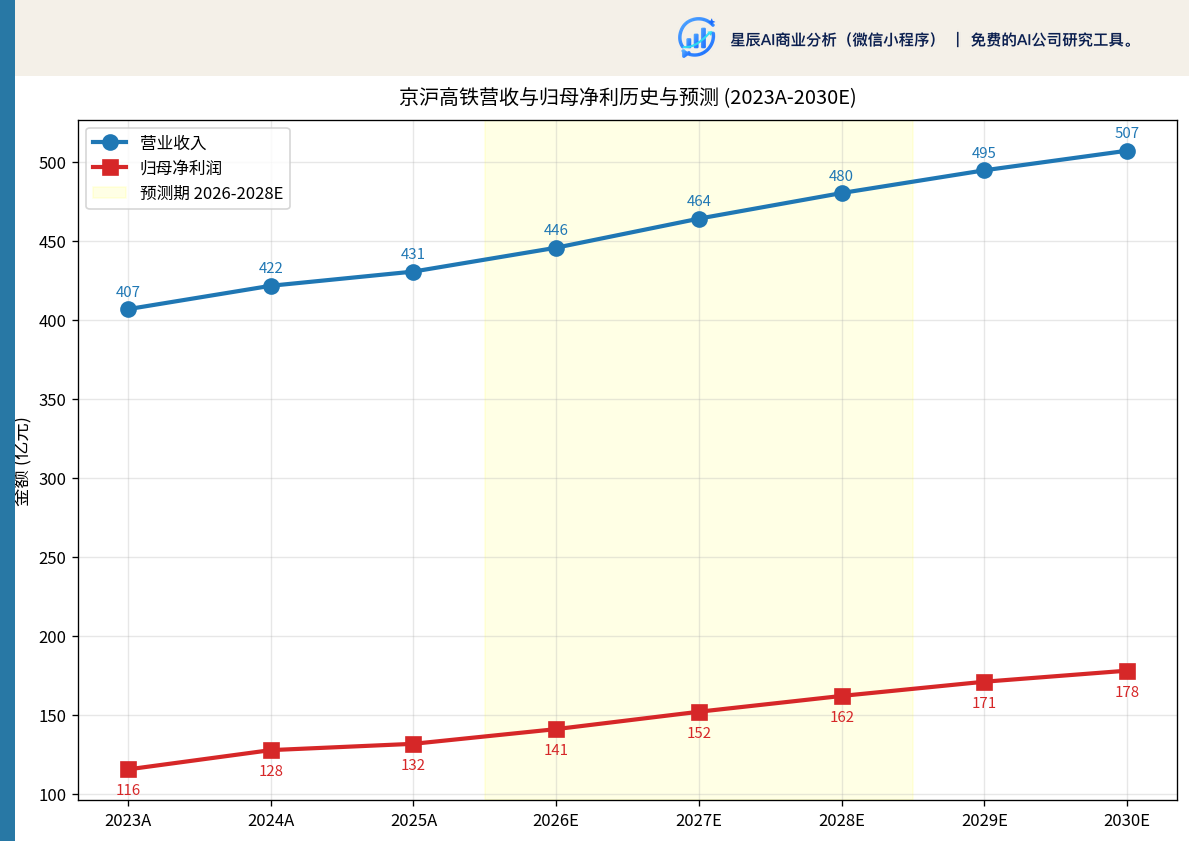The width and height of the screenshot is (1189, 841).
Task: Click the revenue data label 446
Action: click(x=556, y=230)
